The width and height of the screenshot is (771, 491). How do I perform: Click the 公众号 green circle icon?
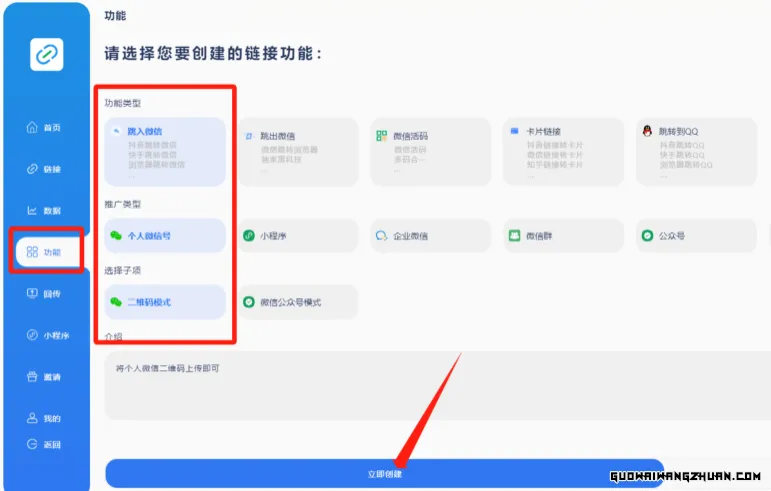648,235
